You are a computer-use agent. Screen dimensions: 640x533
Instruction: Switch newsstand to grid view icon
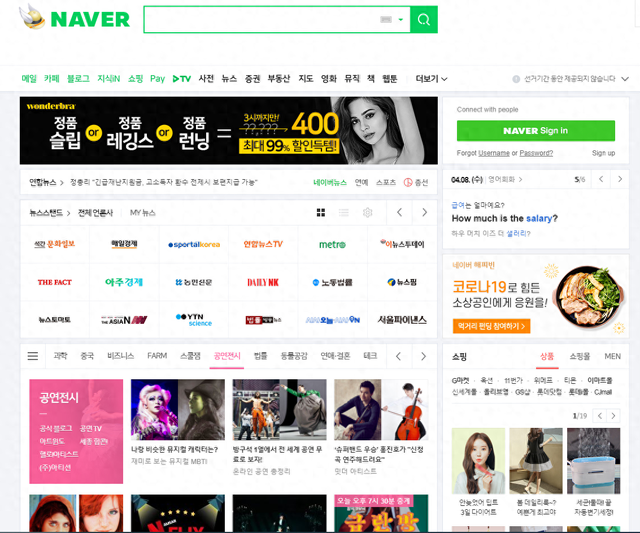pos(321,212)
